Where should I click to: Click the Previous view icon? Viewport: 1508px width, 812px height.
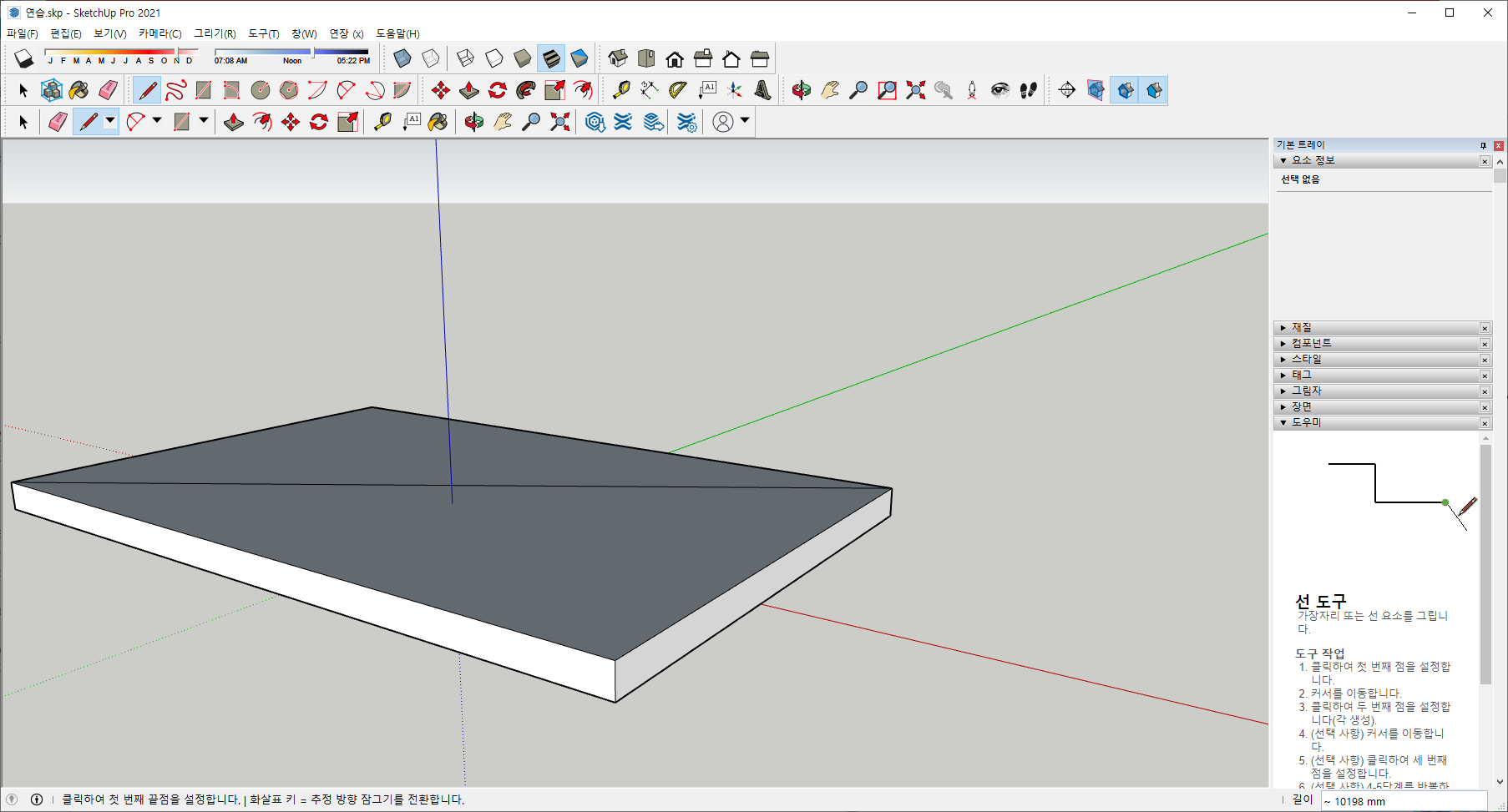pos(944,90)
